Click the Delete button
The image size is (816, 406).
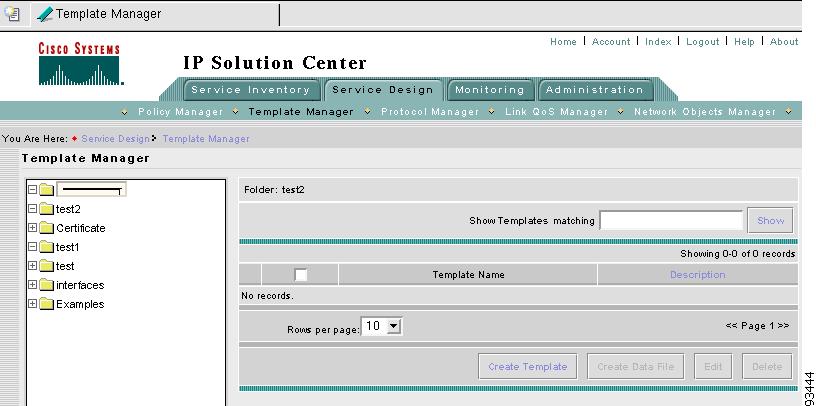point(767,366)
